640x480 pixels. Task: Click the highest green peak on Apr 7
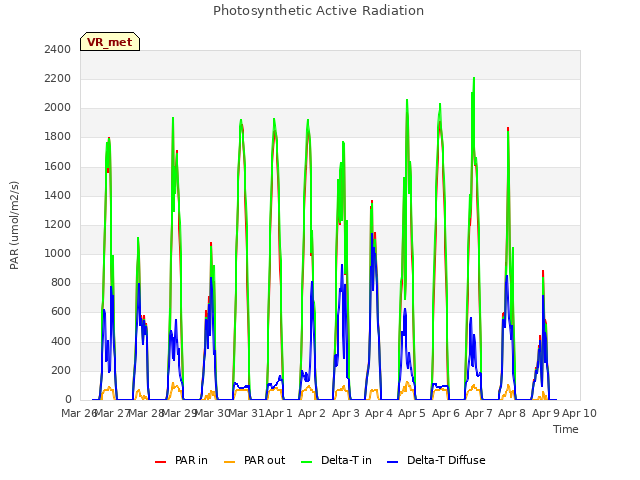[x=474, y=78]
